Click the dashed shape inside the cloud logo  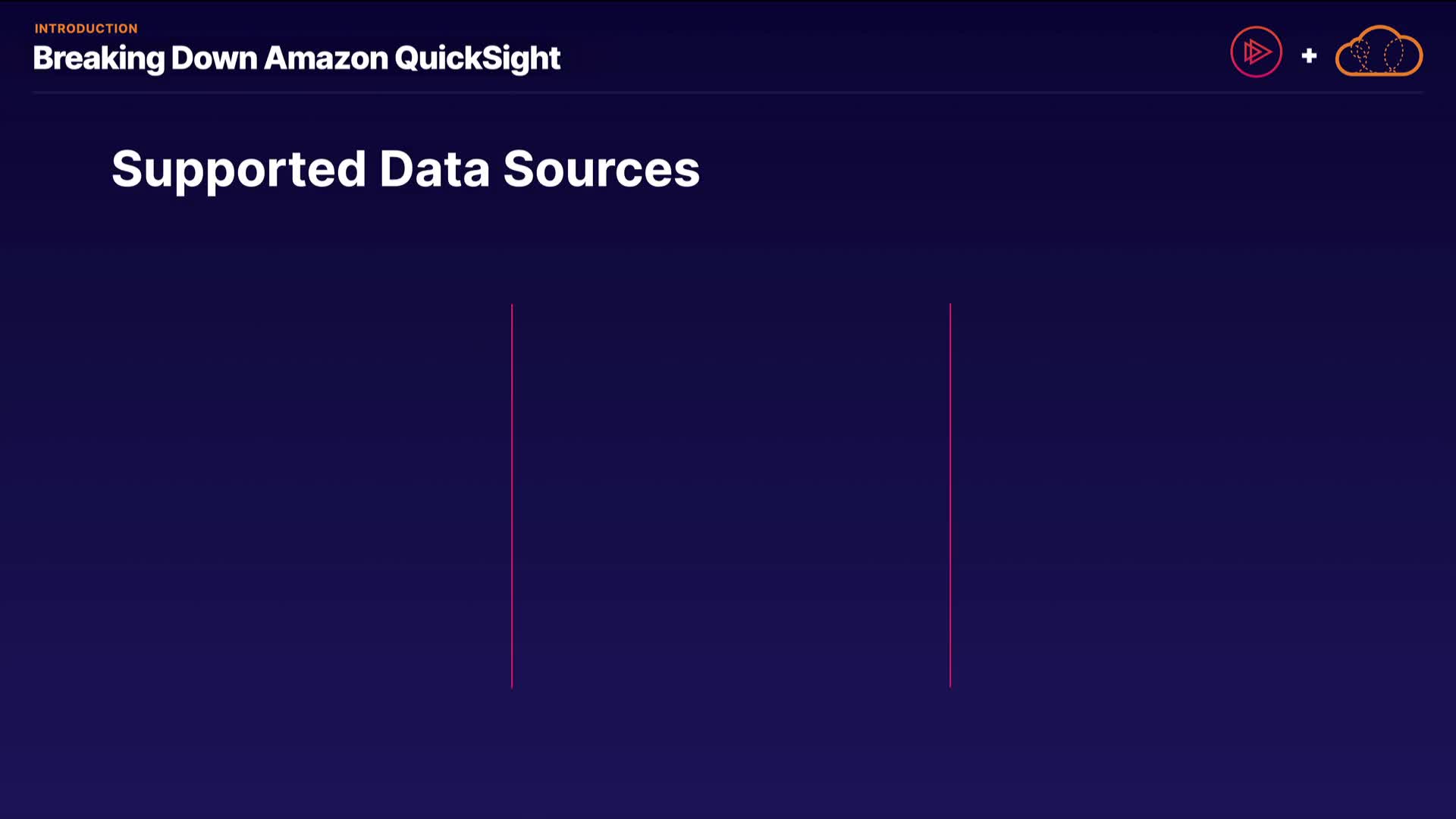click(x=1393, y=55)
